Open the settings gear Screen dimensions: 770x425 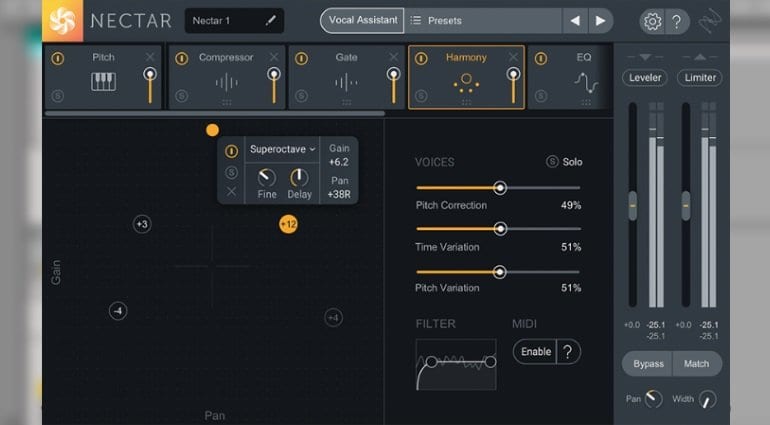[652, 21]
